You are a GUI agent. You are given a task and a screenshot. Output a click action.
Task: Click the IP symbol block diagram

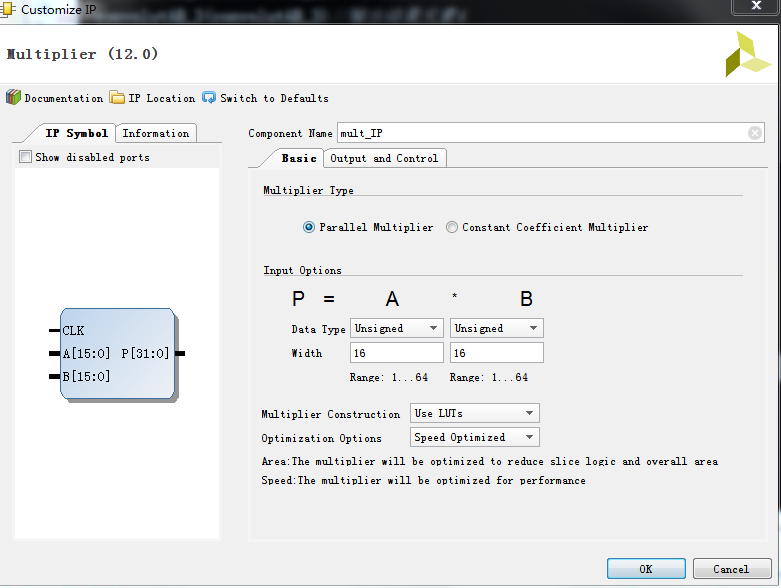(x=118, y=353)
